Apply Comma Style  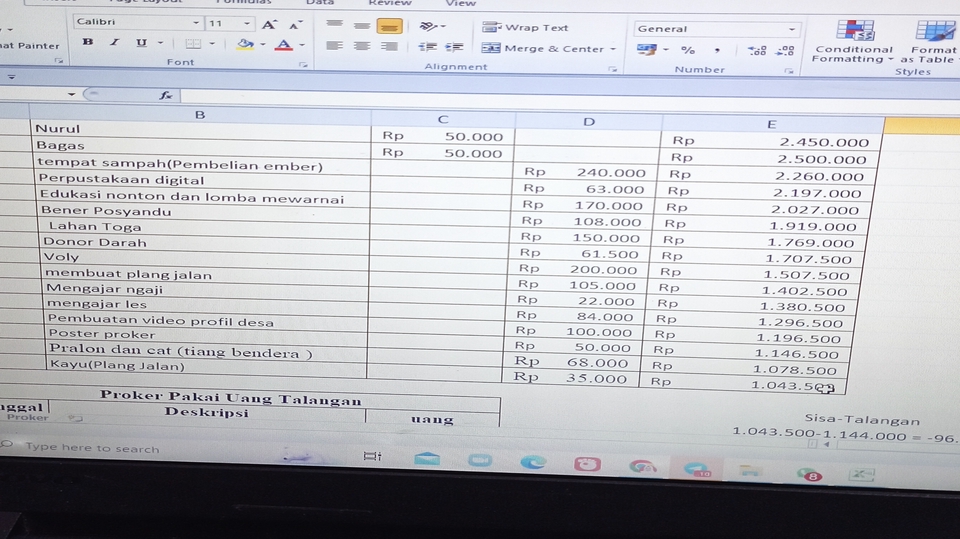[716, 50]
